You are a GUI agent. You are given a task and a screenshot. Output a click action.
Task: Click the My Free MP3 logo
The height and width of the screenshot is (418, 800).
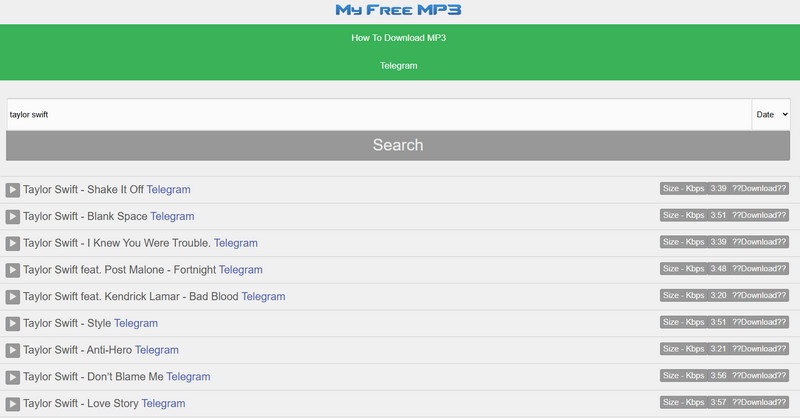[x=398, y=10]
